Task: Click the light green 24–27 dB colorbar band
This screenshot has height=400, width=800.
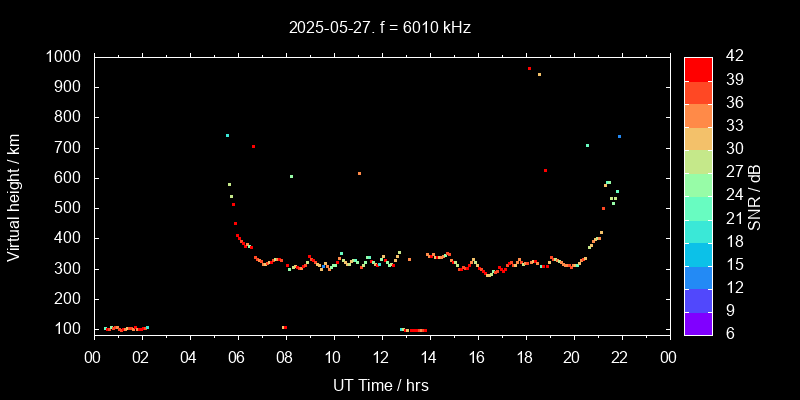Action: coord(698,183)
